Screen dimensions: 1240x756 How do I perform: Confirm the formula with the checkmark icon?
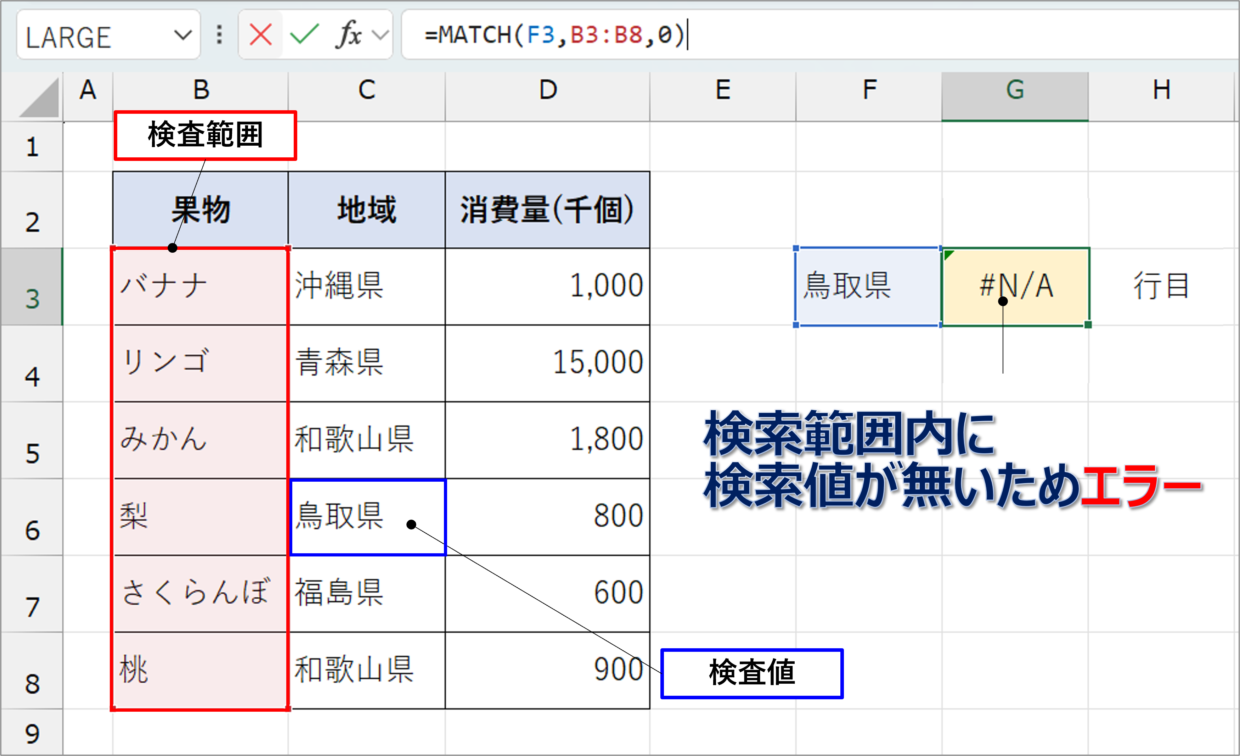[x=304, y=35]
